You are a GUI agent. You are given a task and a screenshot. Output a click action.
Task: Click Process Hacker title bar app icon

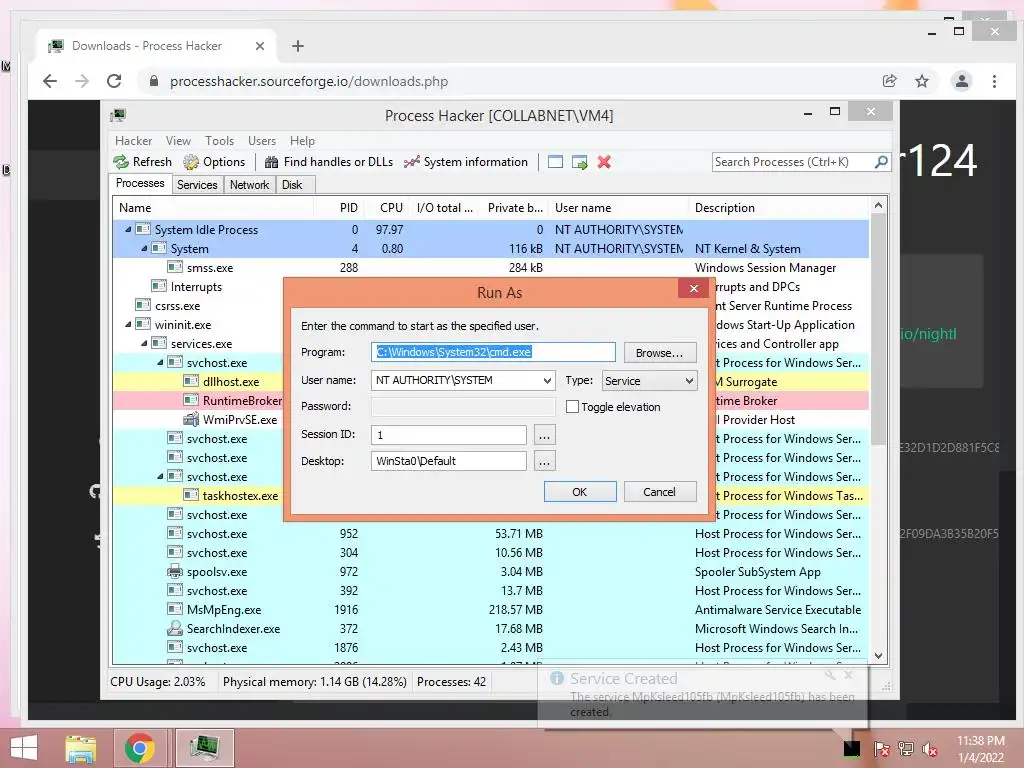tap(118, 116)
